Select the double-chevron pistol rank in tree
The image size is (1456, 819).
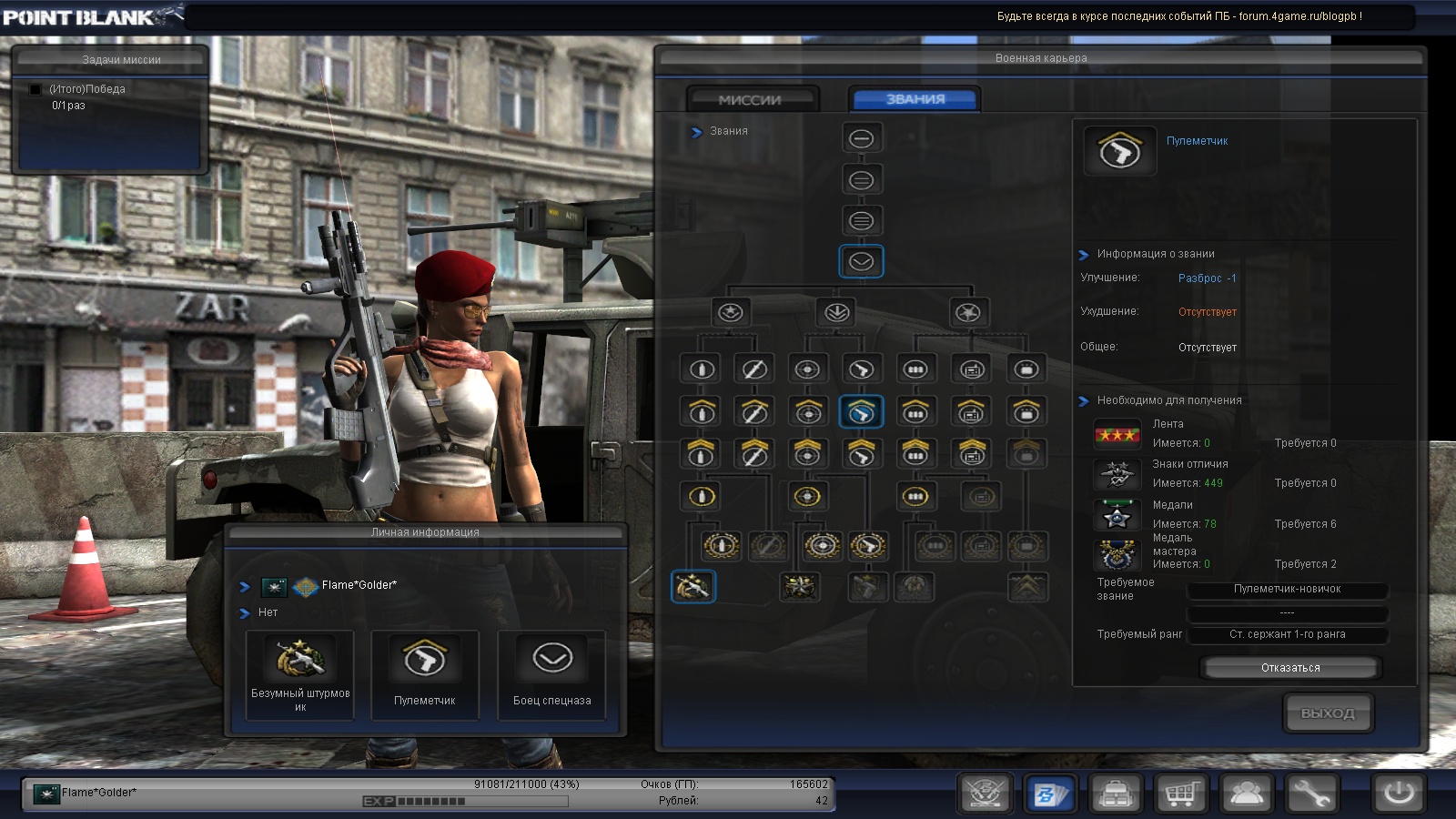coord(861,453)
